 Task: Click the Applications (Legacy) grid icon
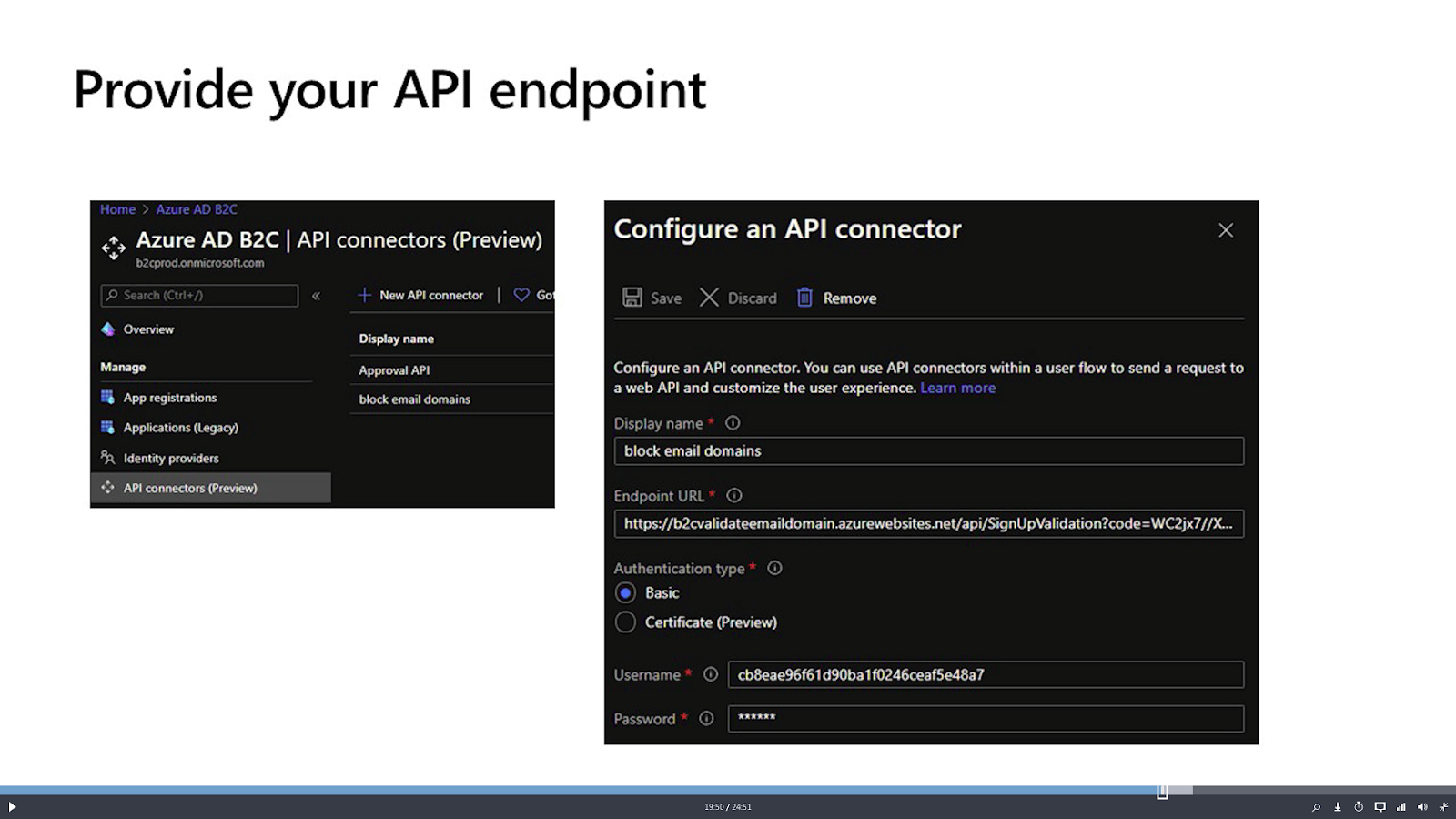(107, 427)
